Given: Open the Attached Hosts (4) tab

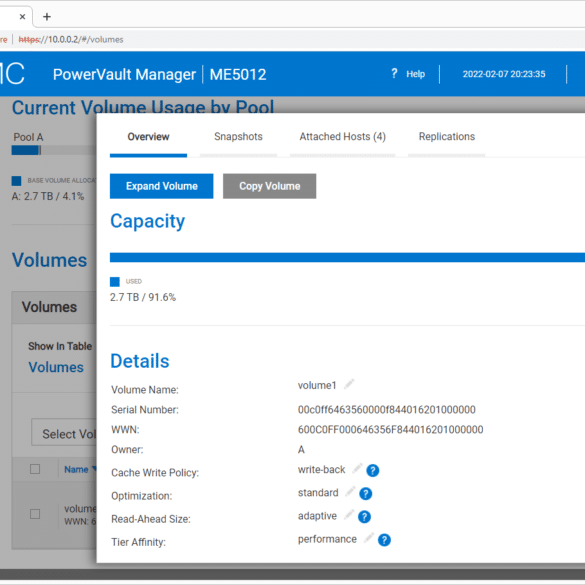Looking at the screenshot, I should point(342,137).
